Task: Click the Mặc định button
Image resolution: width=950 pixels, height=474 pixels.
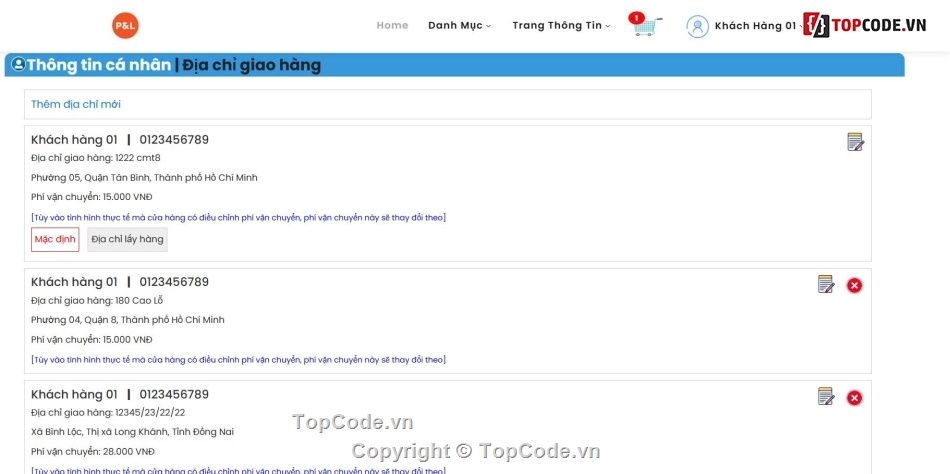Action: click(x=55, y=239)
